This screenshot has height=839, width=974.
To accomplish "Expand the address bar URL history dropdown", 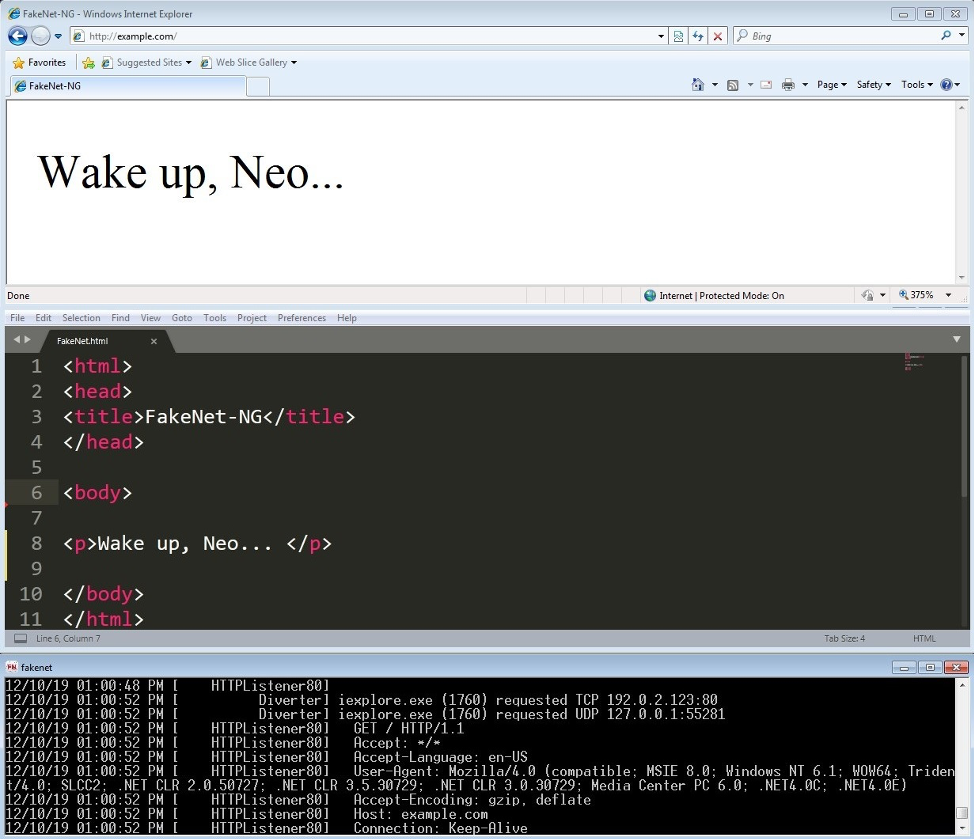I will pos(661,37).
